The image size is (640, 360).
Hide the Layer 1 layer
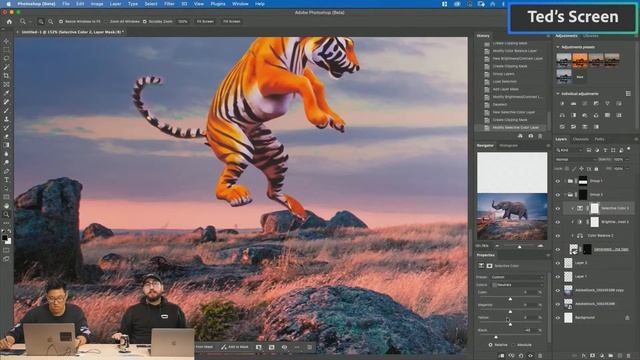pyautogui.click(x=558, y=277)
